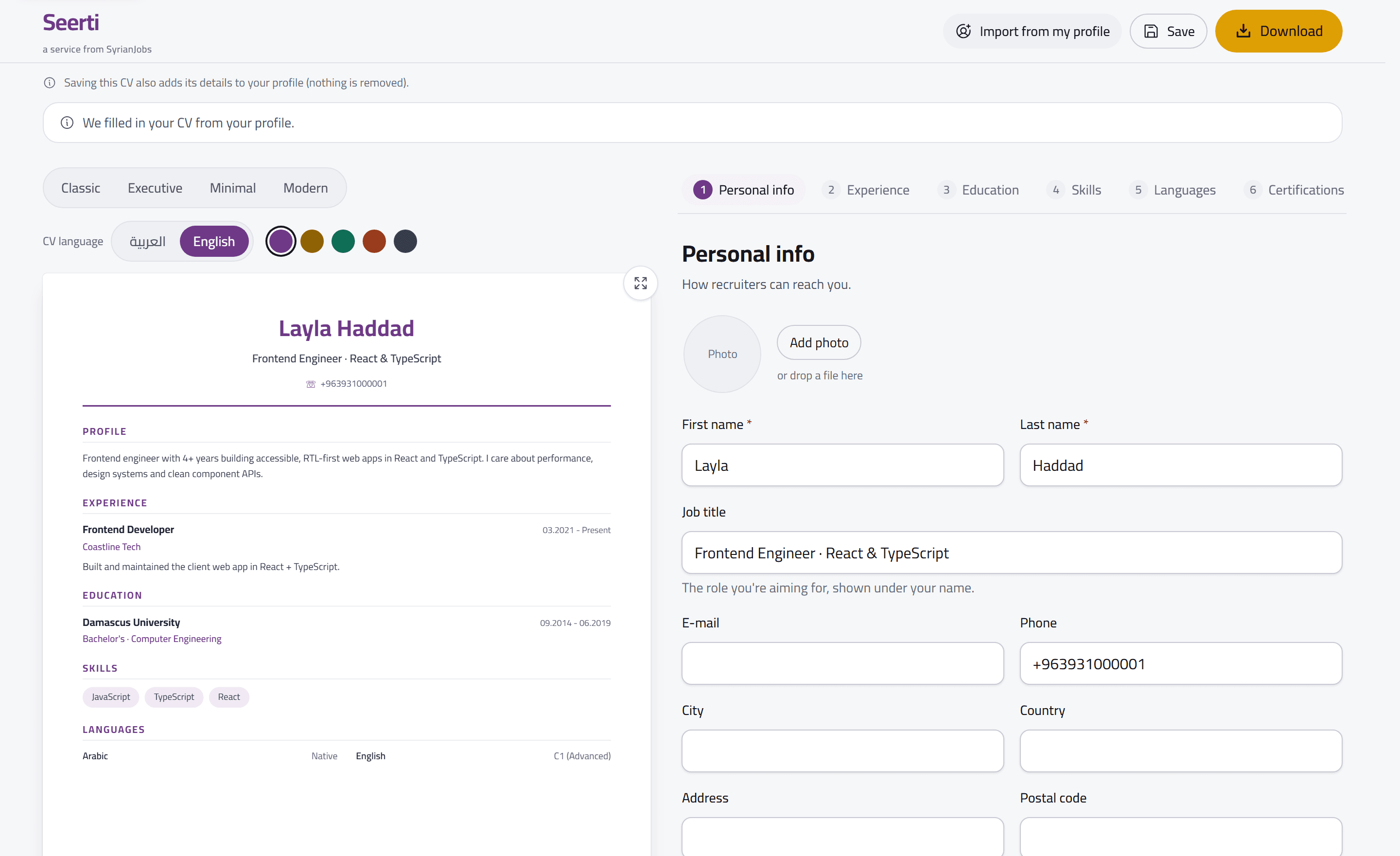1400x856 pixels.
Task: Click the fullscreen expand preview icon
Action: [x=640, y=283]
